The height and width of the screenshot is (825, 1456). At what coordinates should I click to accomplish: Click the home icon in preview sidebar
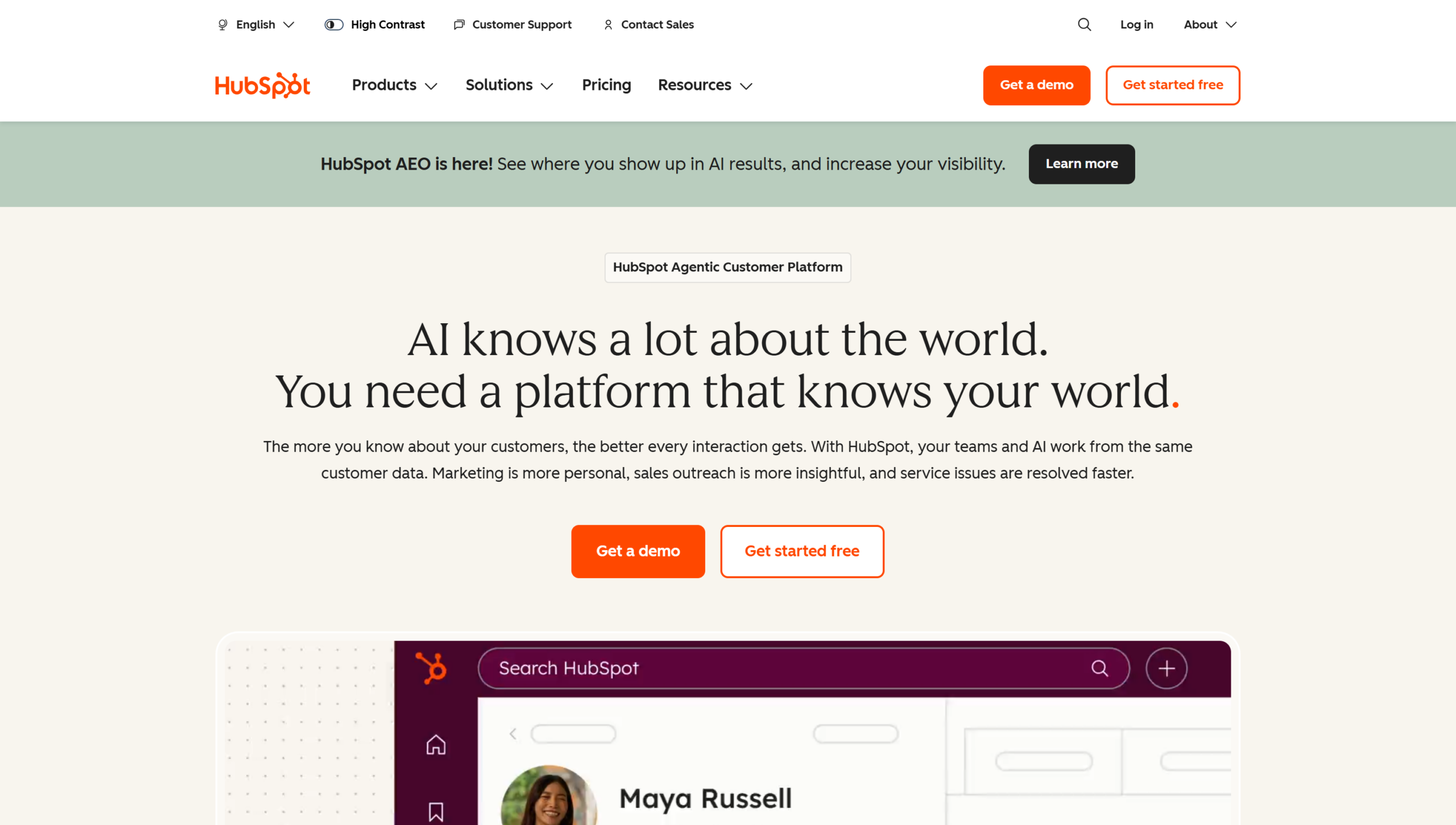pos(436,745)
